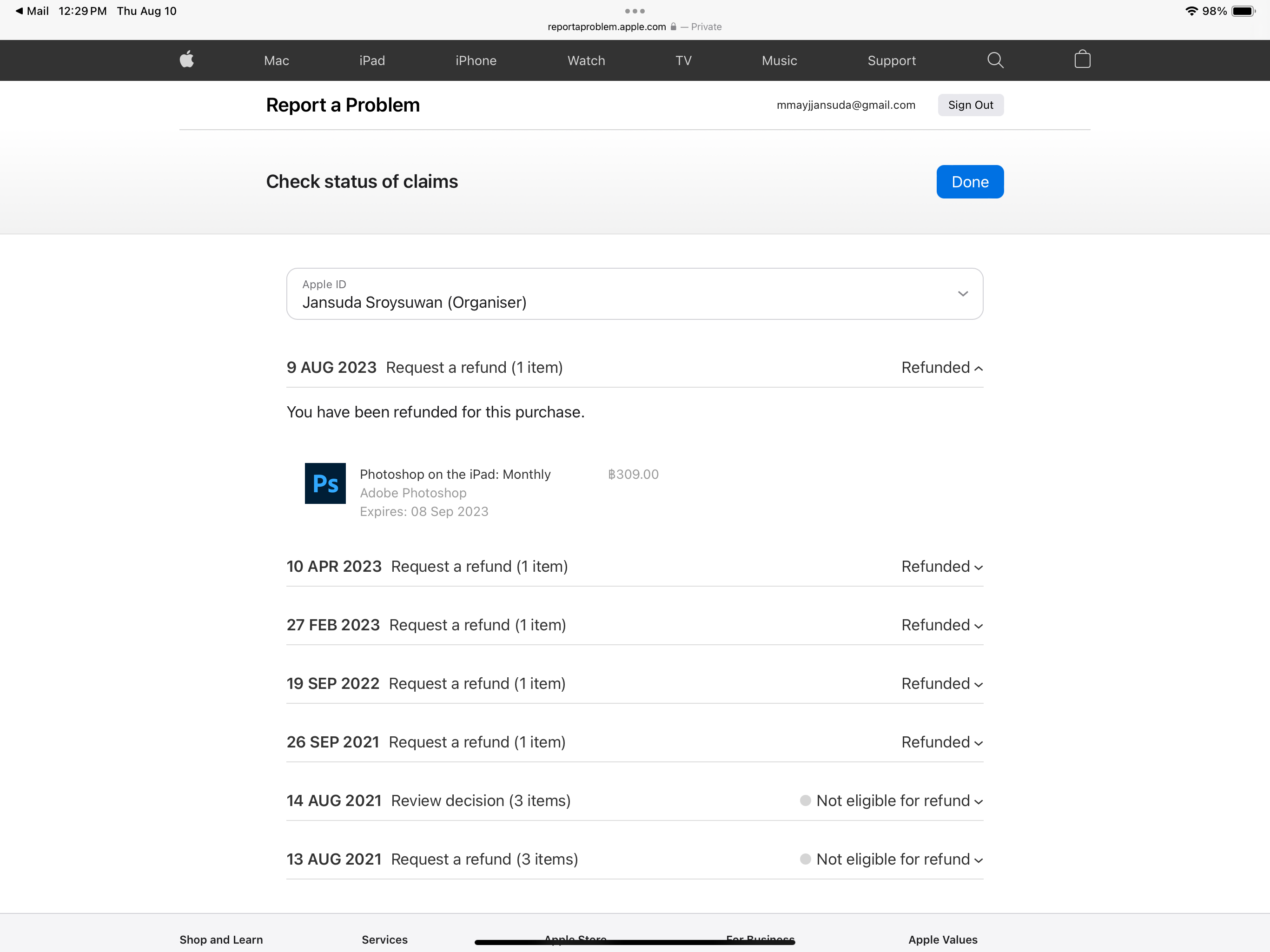Expand the 27 FEB 2023 Refunded row
Image resolution: width=1270 pixels, height=952 pixels.
(942, 625)
